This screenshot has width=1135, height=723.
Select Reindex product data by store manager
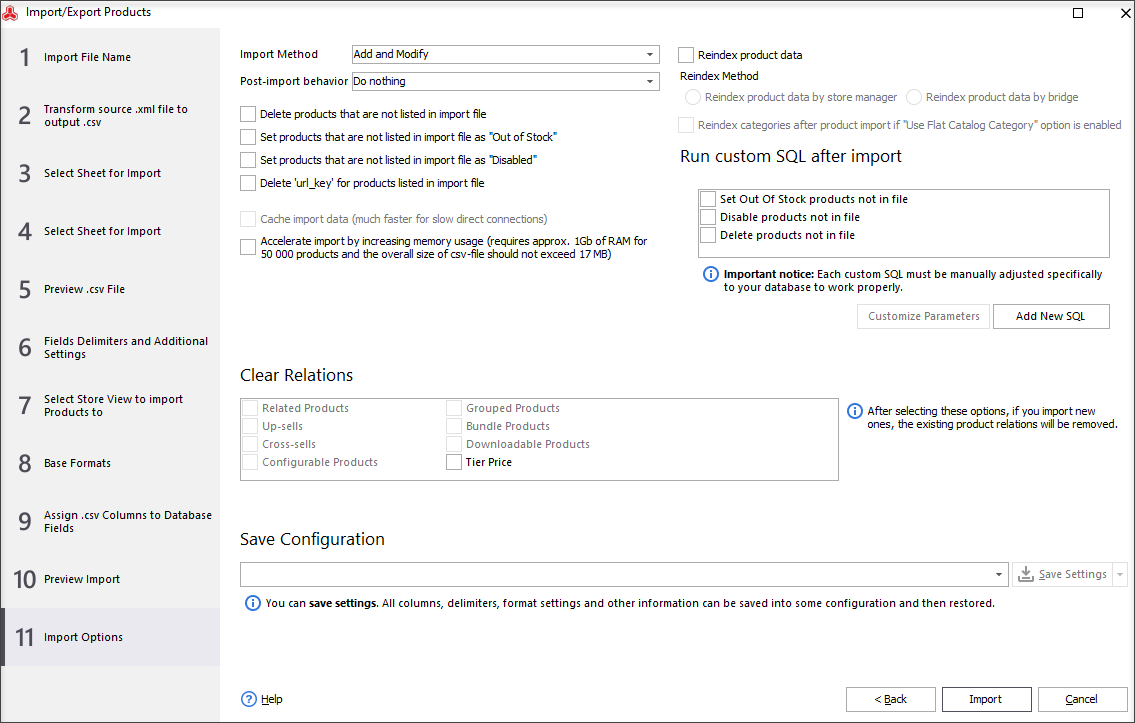[x=693, y=97]
